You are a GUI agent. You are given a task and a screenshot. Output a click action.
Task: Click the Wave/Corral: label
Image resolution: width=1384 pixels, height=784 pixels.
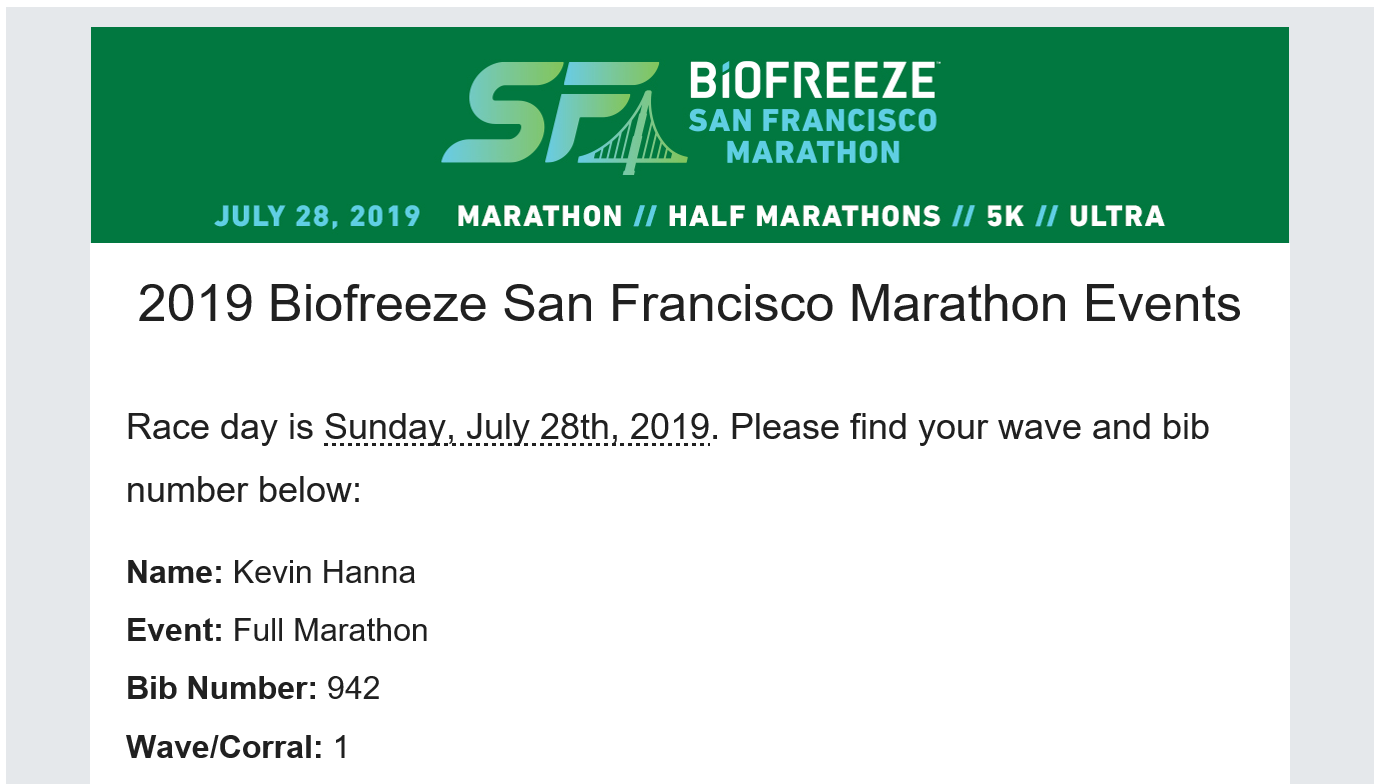point(225,747)
